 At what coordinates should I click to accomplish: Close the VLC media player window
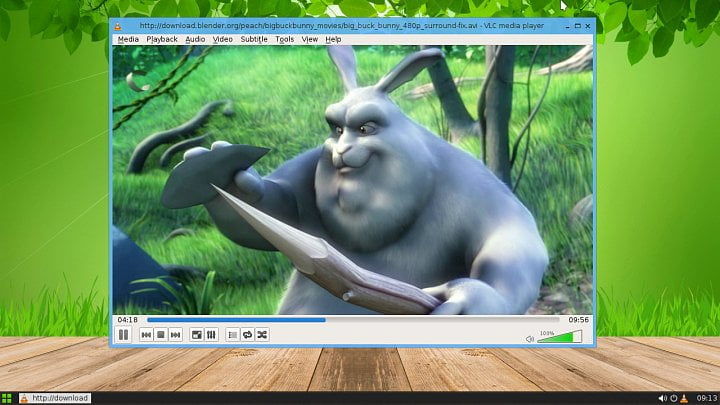(x=588, y=26)
